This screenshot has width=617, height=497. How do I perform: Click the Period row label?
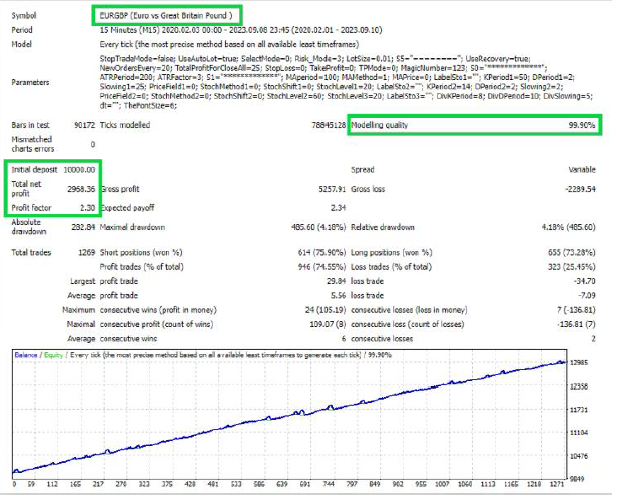point(23,29)
